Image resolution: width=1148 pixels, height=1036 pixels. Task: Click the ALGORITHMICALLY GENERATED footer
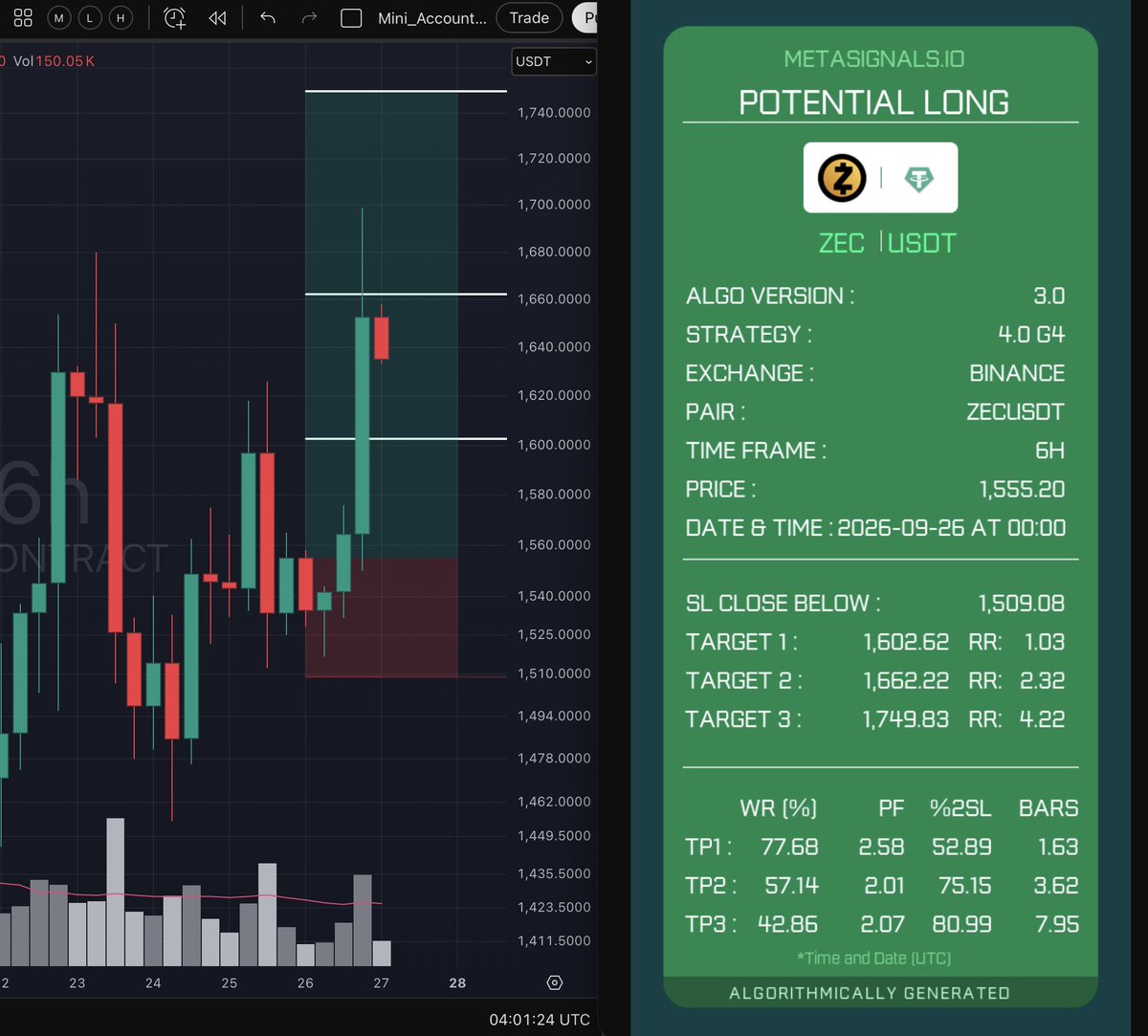click(x=870, y=993)
